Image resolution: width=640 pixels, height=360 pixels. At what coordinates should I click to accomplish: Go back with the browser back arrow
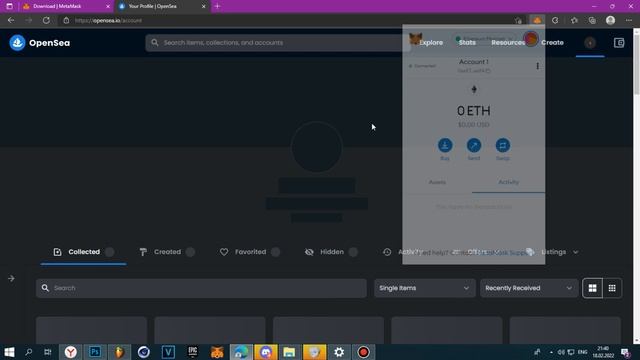11,20
